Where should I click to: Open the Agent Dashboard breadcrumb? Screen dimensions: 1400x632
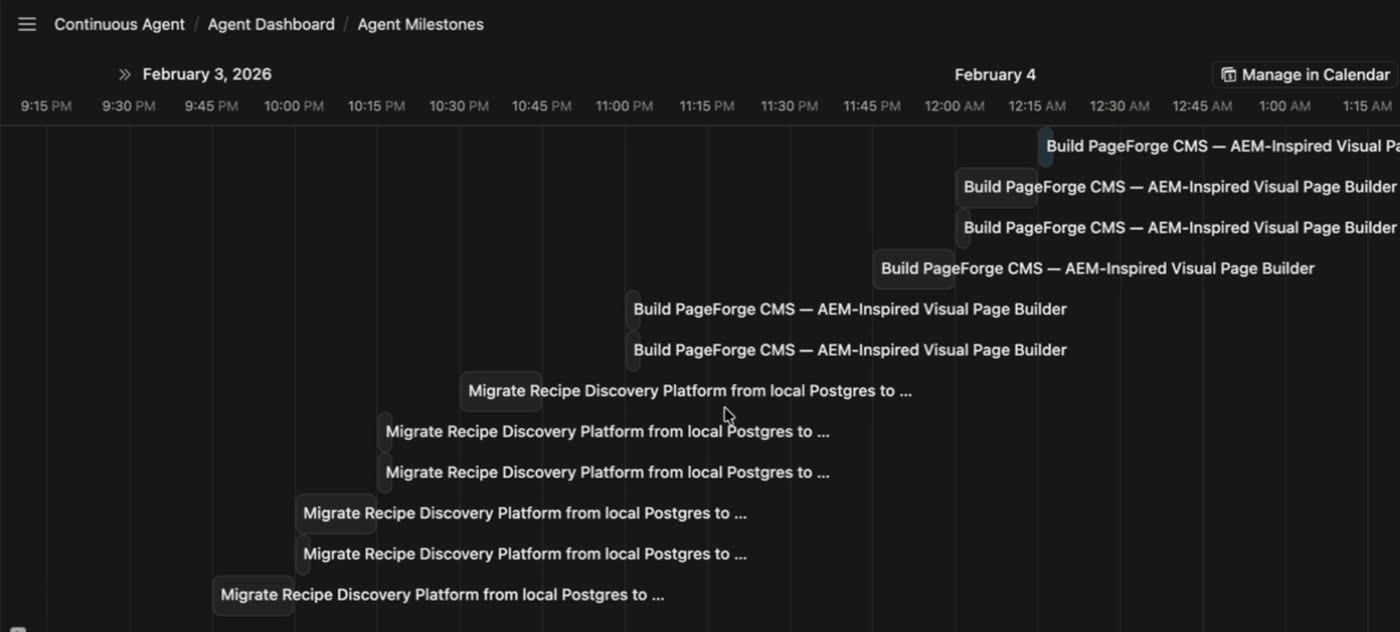click(x=271, y=24)
